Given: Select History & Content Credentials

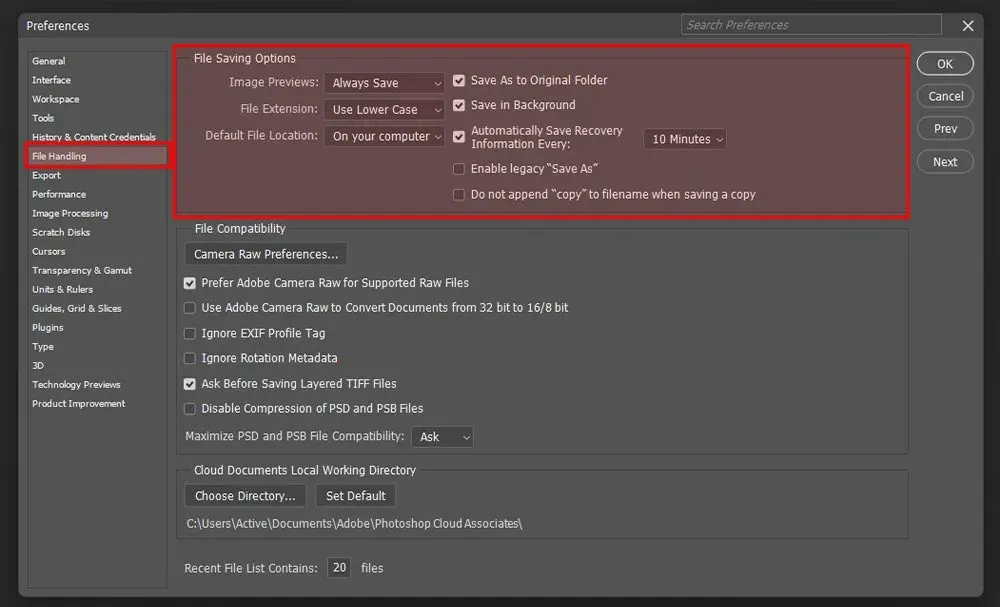Looking at the screenshot, I should pyautogui.click(x=94, y=137).
